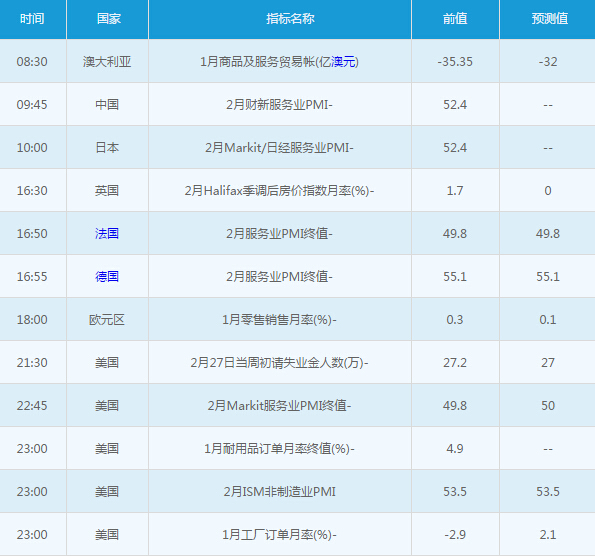Open the 德国 country link
Screen dimensions: 595x556
pyautogui.click(x=107, y=276)
